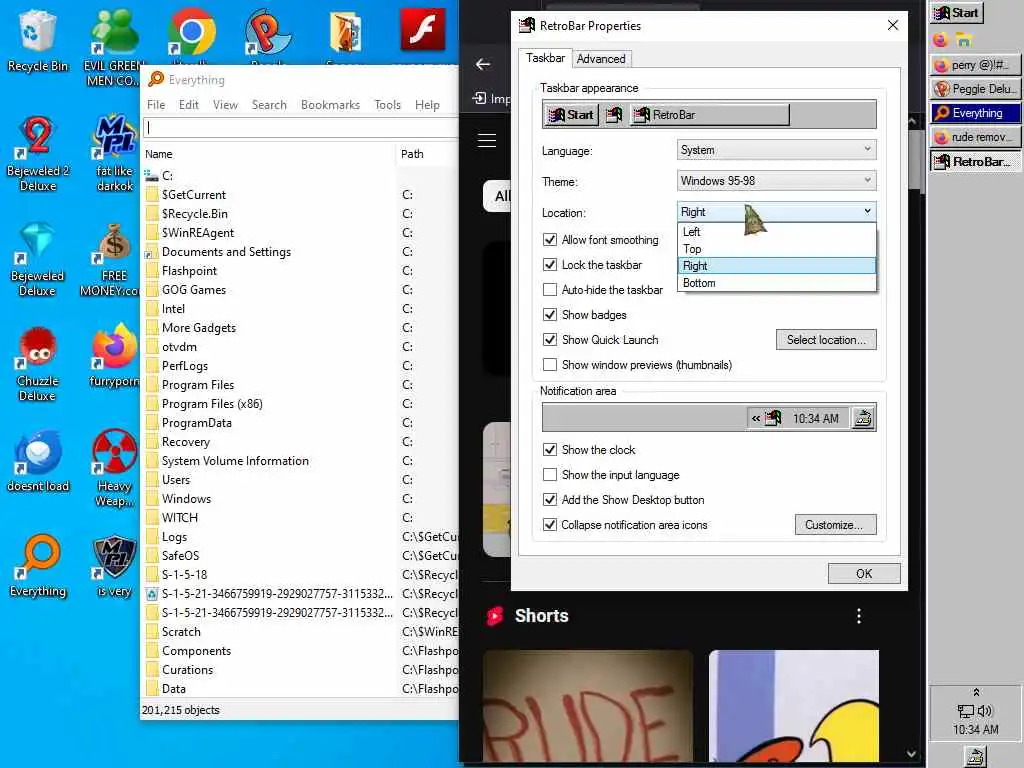The image size is (1024, 768).
Task: Open the doesnt load Thunderbird icon
Action: [37, 460]
